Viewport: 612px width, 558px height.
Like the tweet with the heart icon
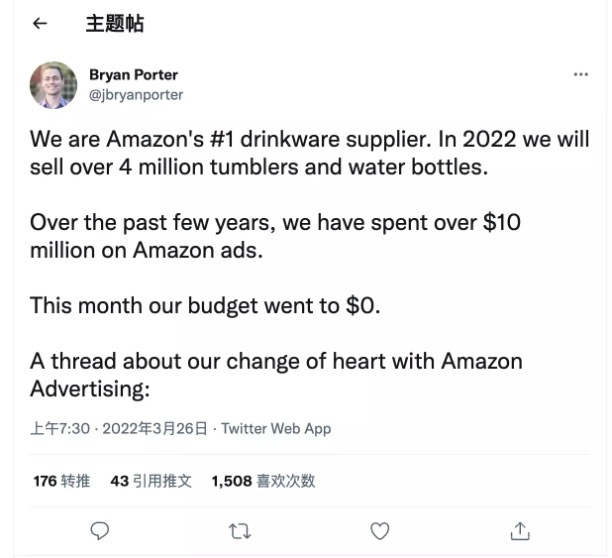[380, 530]
